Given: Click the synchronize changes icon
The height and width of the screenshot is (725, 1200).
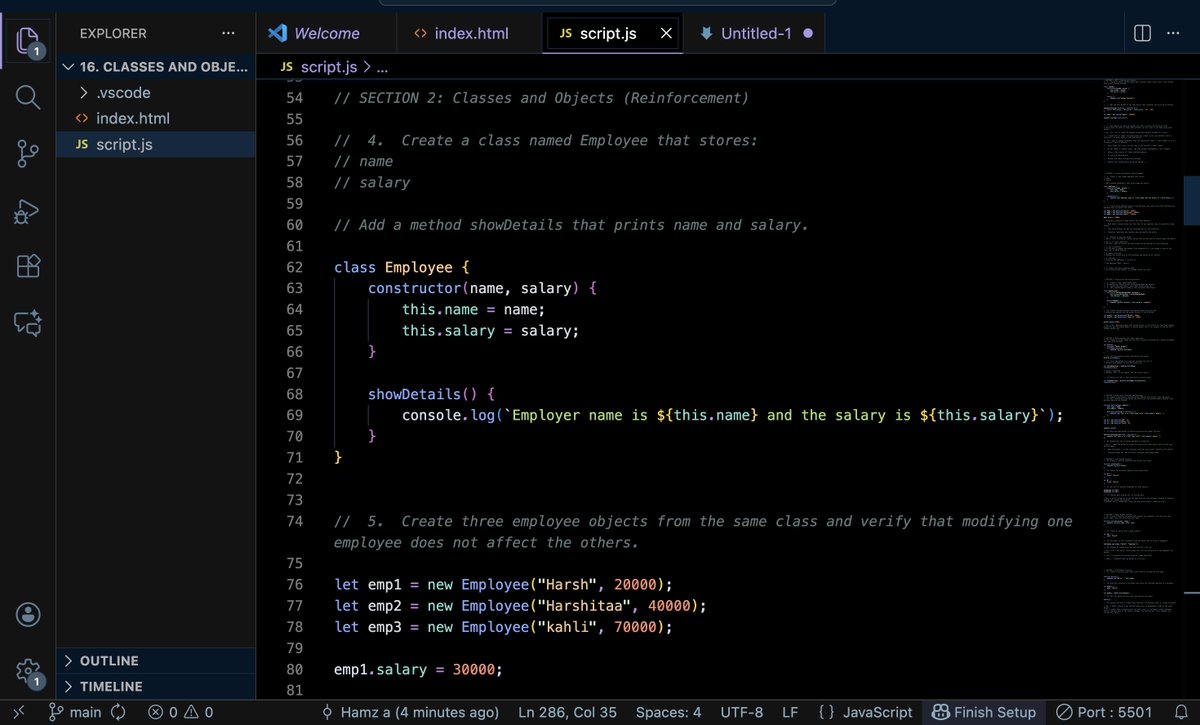Looking at the screenshot, I should click(118, 712).
